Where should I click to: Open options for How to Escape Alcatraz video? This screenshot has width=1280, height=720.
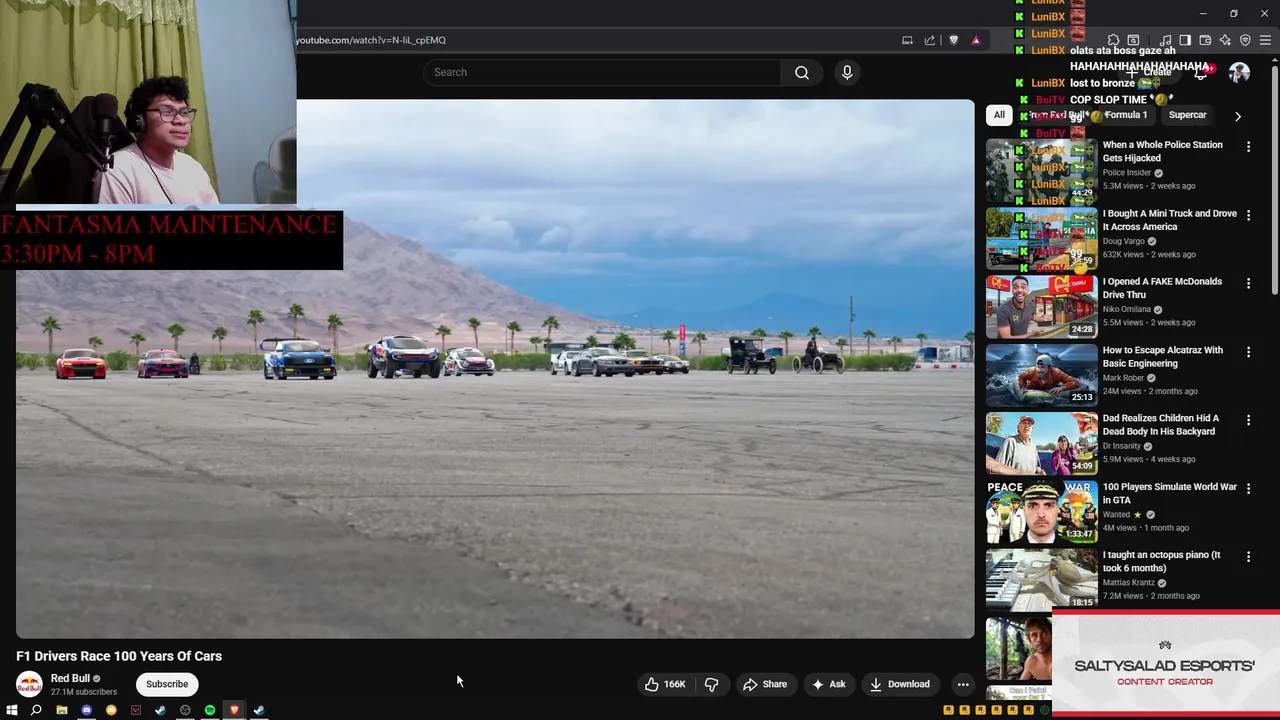tap(1248, 352)
